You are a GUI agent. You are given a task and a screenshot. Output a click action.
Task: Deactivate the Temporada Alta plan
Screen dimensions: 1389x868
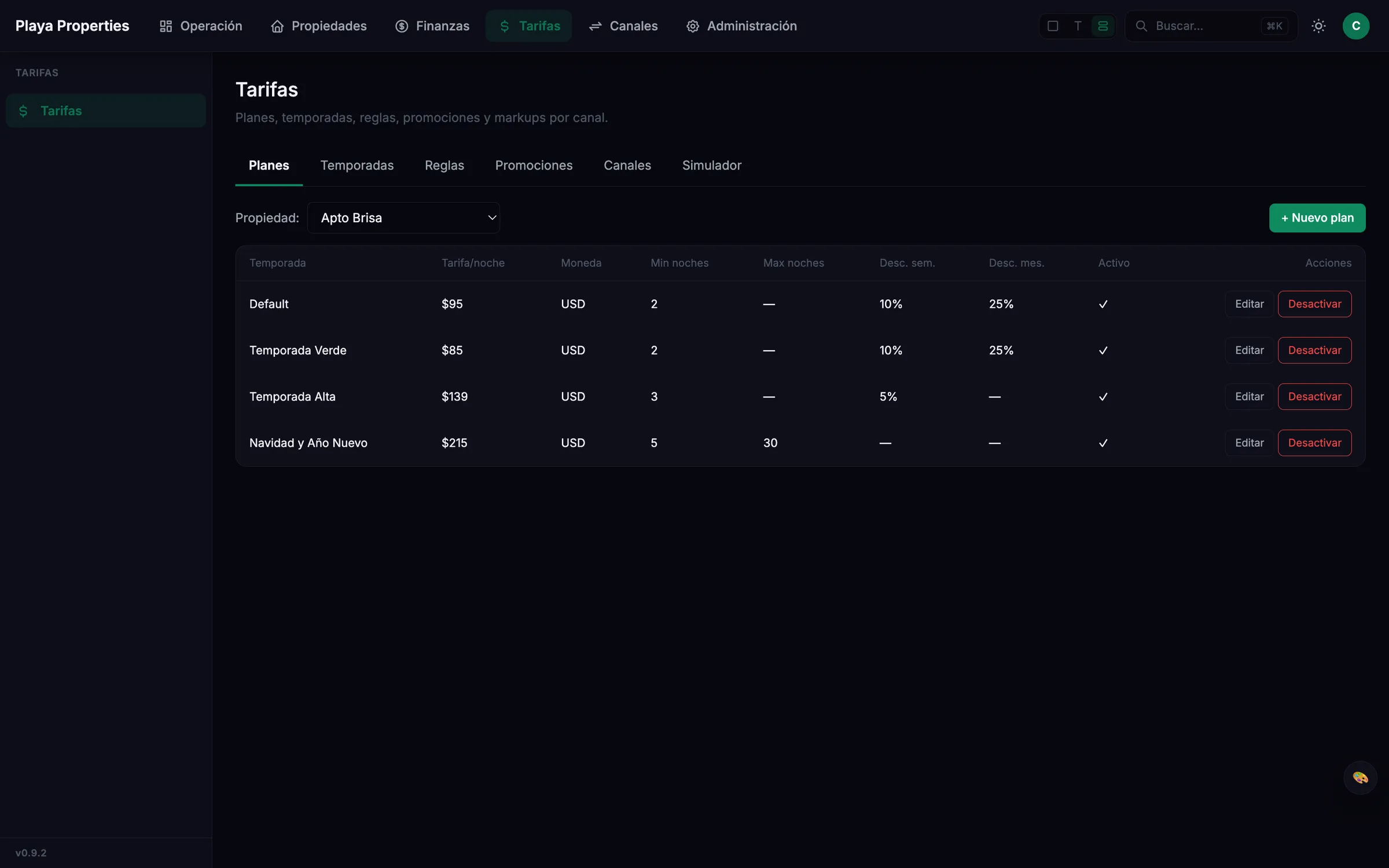(1314, 396)
